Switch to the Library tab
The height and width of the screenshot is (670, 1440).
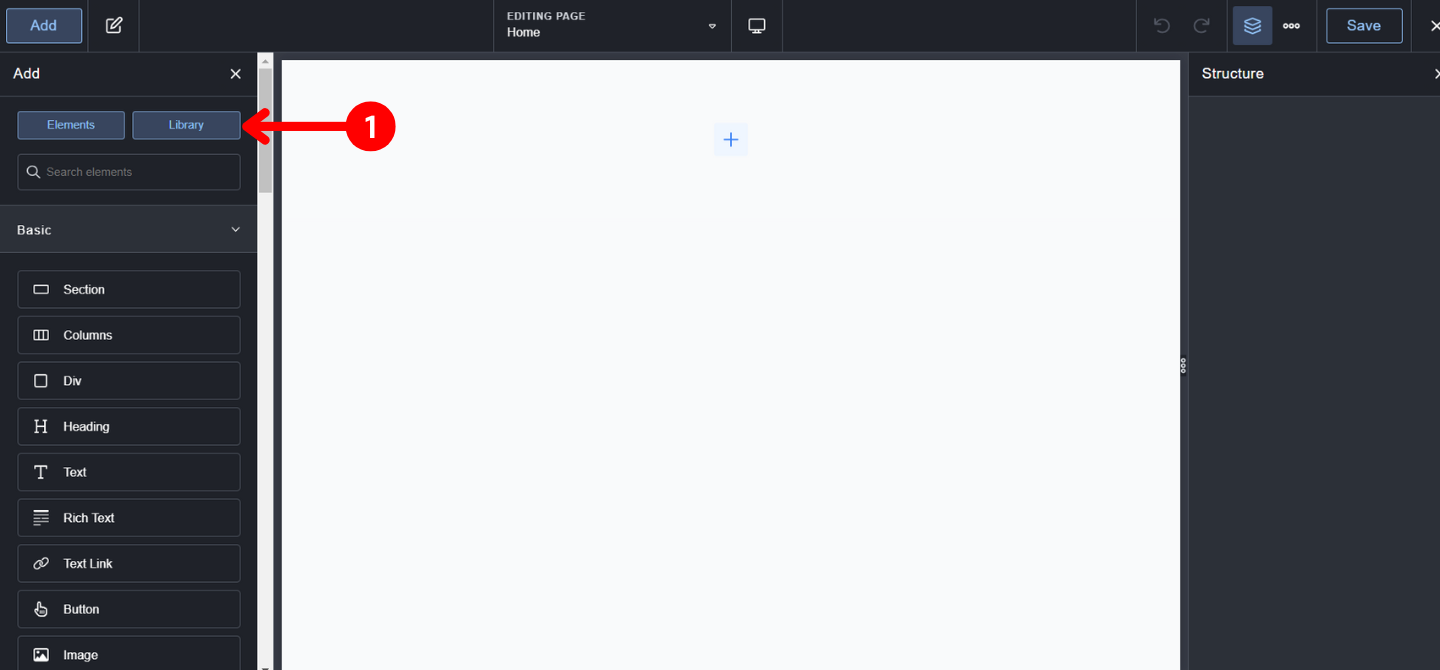pyautogui.click(x=186, y=125)
